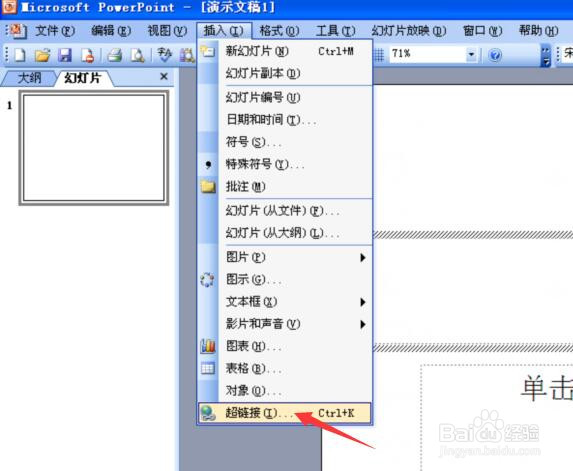Image resolution: width=573 pixels, height=471 pixels.
Task: Select the 幻灯片 tab
Action: click(x=83, y=78)
